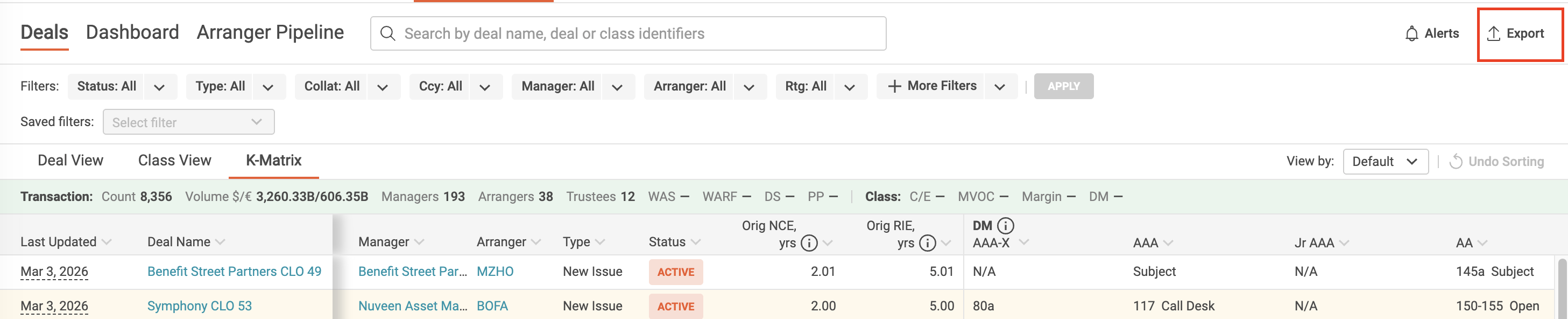Viewport: 1568px width, 319px height.
Task: Switch to the Class View tab
Action: pyautogui.click(x=175, y=161)
